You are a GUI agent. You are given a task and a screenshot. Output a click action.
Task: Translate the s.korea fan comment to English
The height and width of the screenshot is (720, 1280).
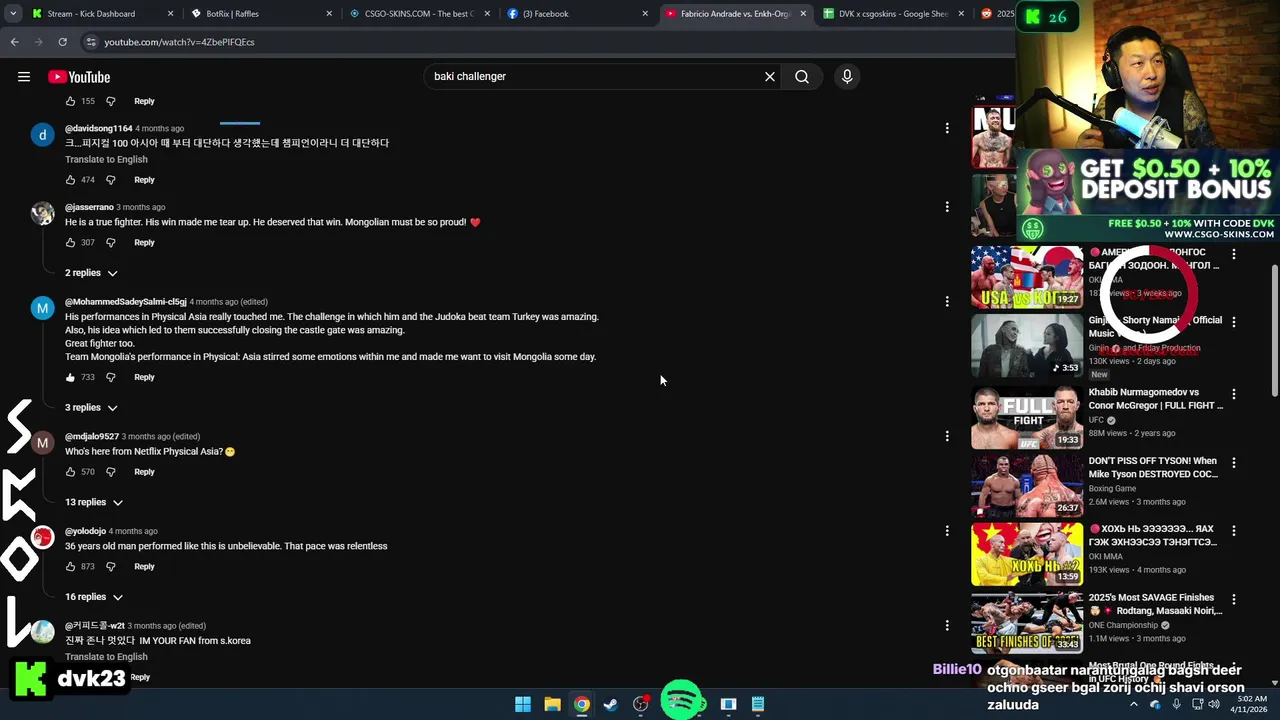pos(106,657)
